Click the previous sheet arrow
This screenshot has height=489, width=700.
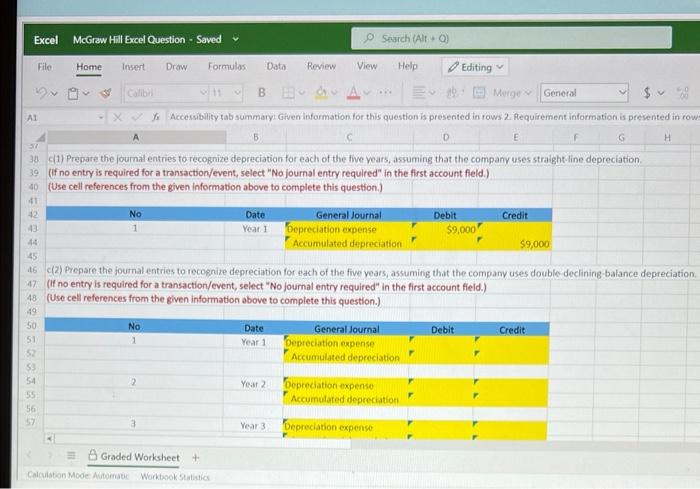pyautogui.click(x=29, y=455)
